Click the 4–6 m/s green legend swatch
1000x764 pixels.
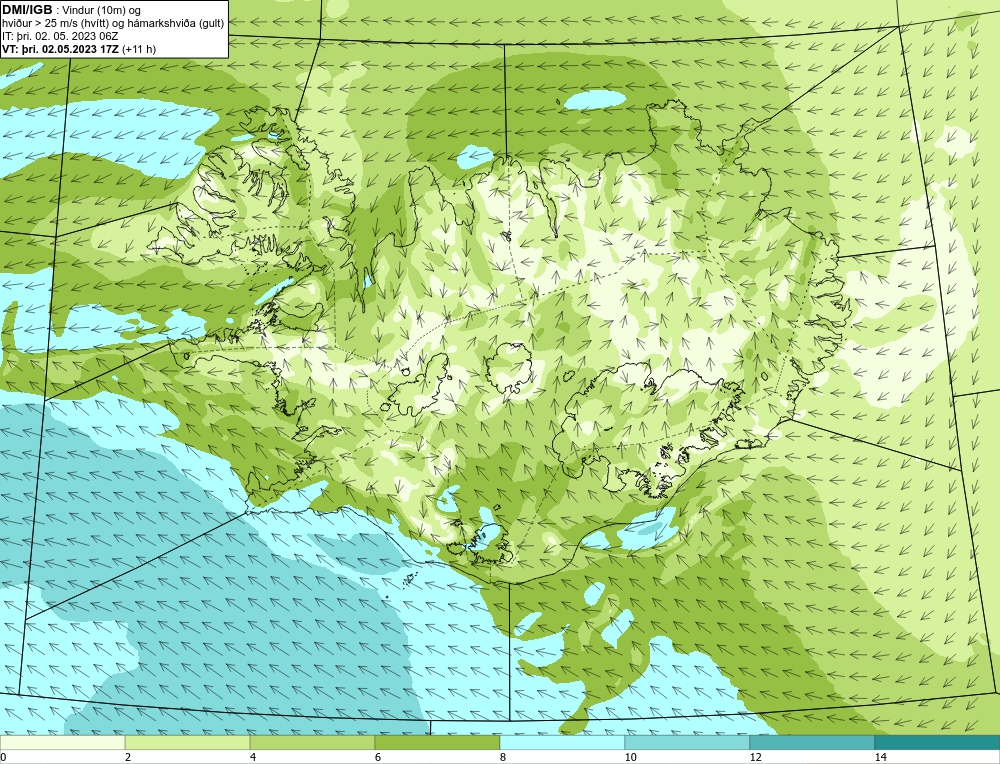tap(312, 742)
